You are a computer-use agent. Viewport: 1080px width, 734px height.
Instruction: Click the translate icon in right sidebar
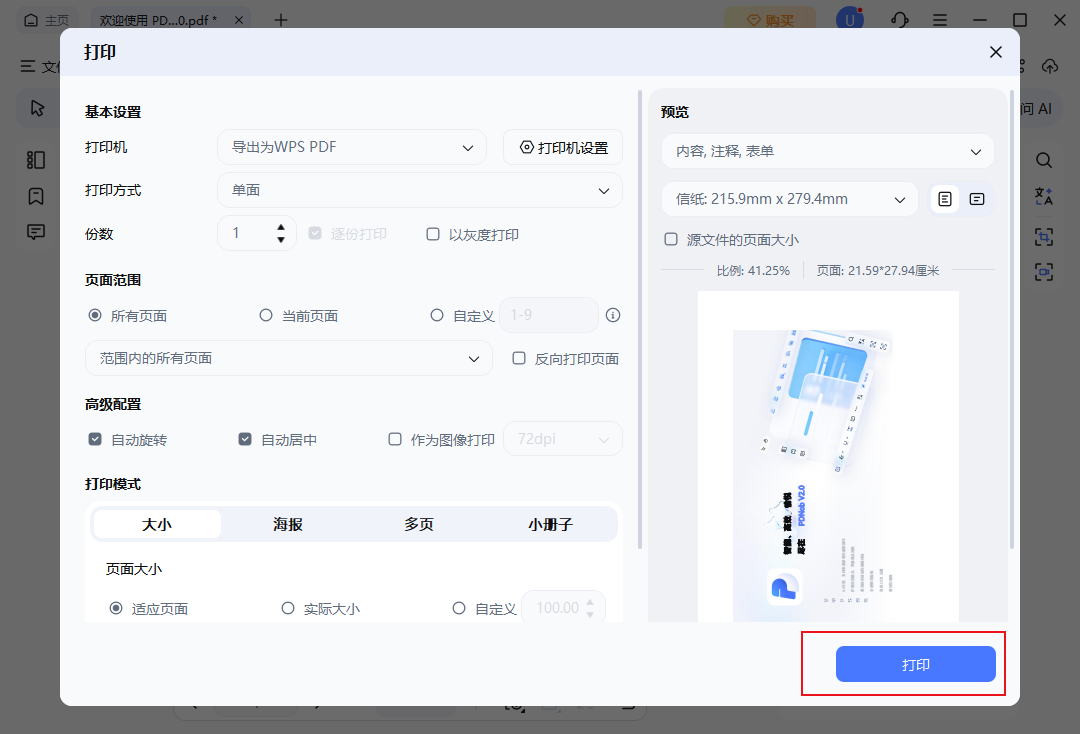1043,196
